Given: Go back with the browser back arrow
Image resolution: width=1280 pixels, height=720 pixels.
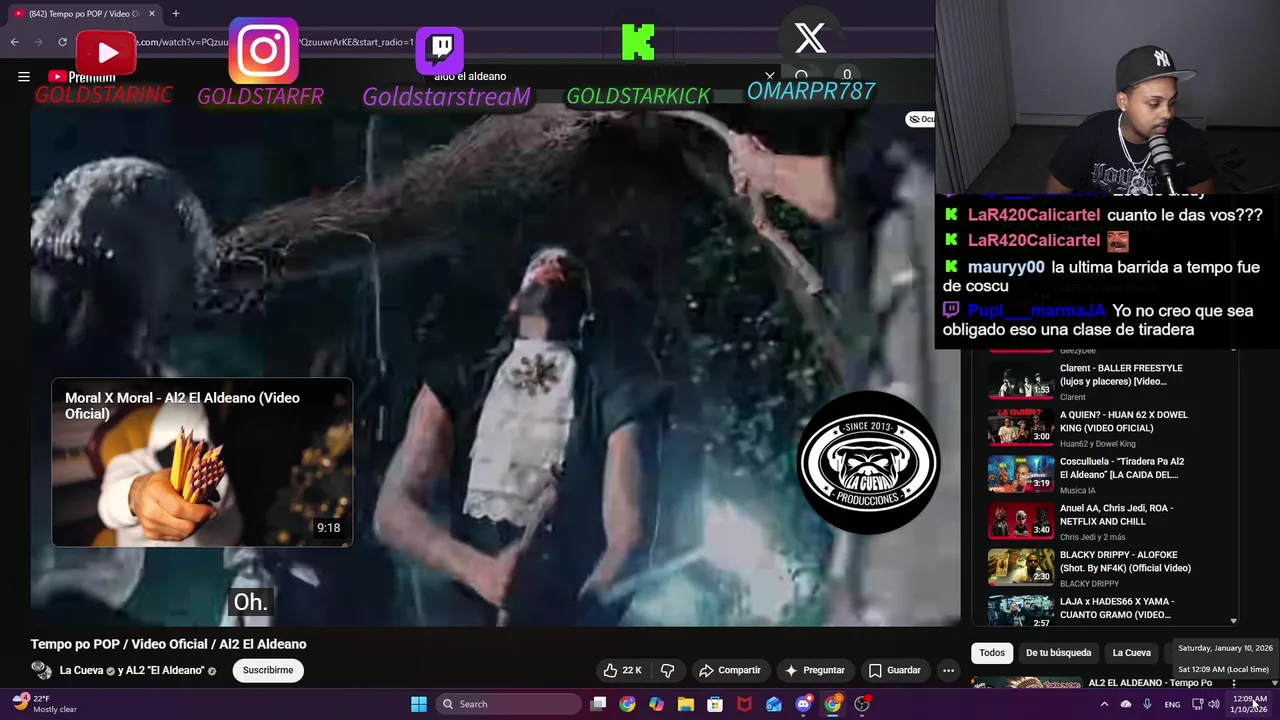Looking at the screenshot, I should coord(14,42).
